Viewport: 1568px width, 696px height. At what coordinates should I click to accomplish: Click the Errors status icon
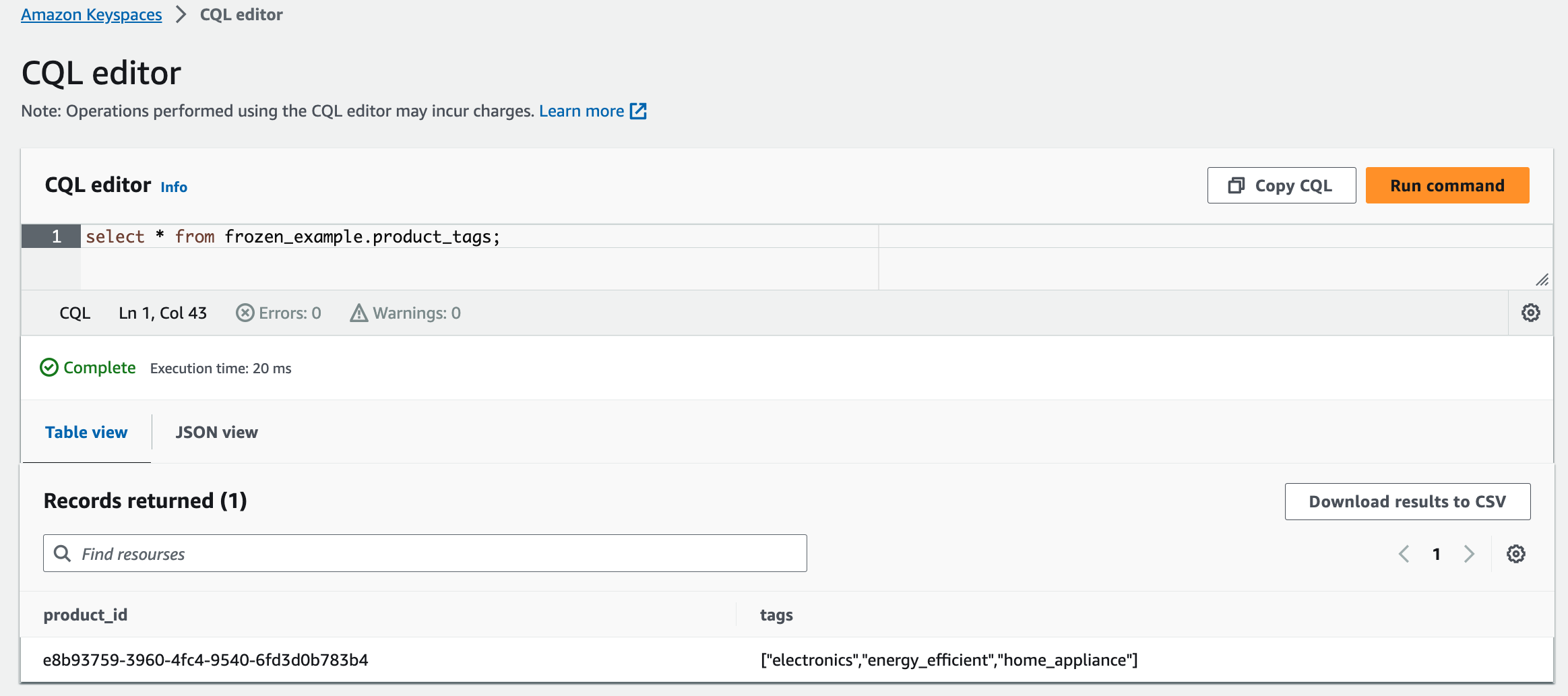pyautogui.click(x=245, y=313)
